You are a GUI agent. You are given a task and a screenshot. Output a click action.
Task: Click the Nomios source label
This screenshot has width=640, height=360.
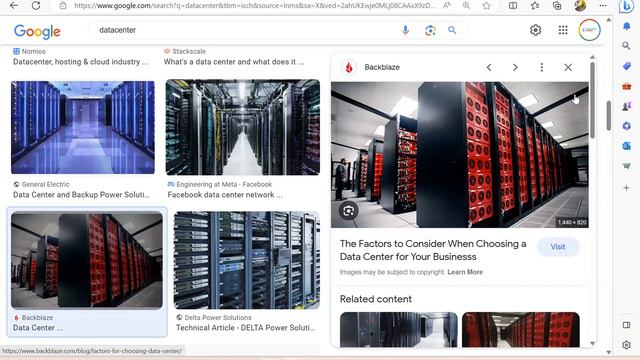click(x=33, y=51)
